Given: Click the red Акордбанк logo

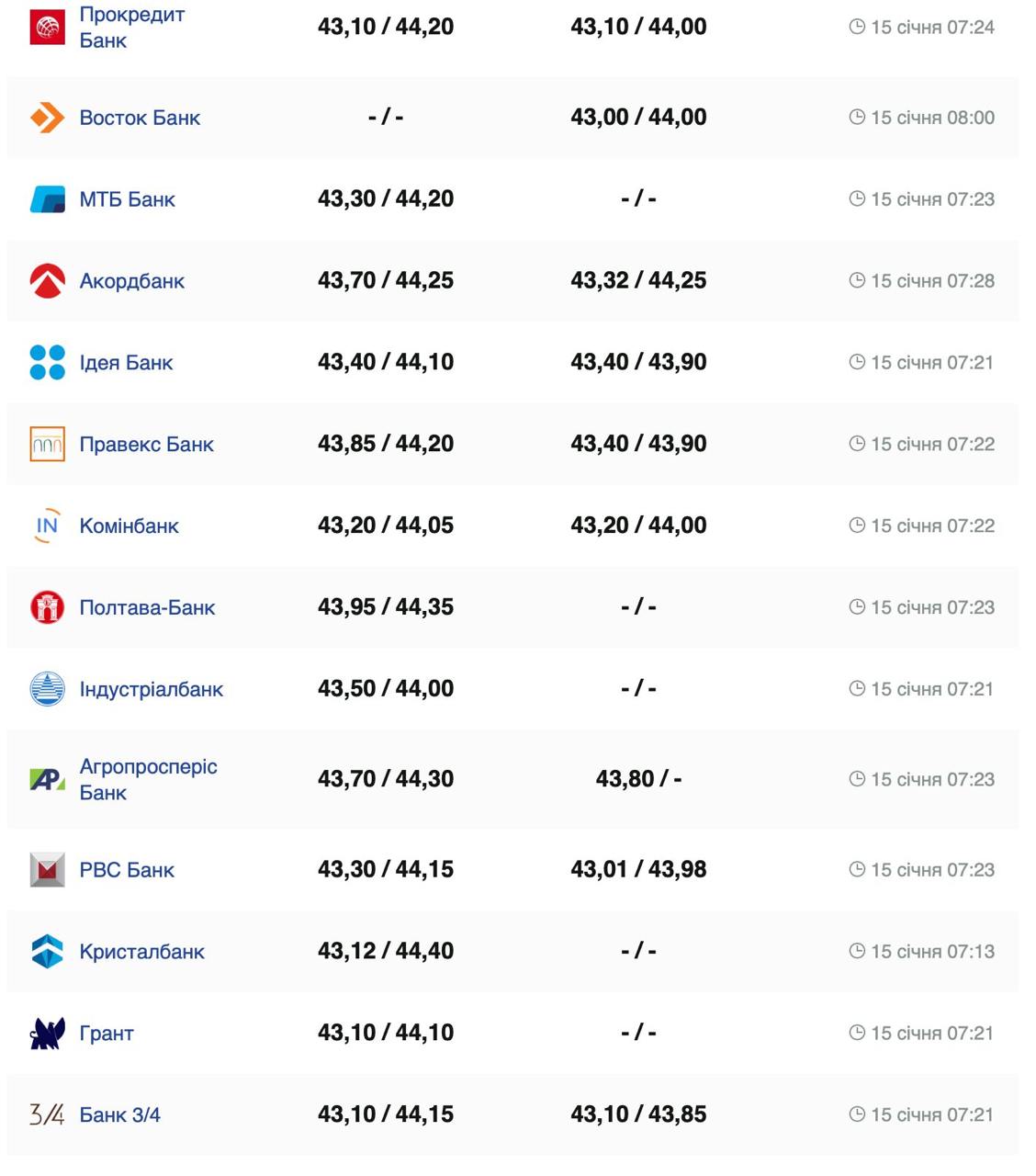Looking at the screenshot, I should point(47,281).
